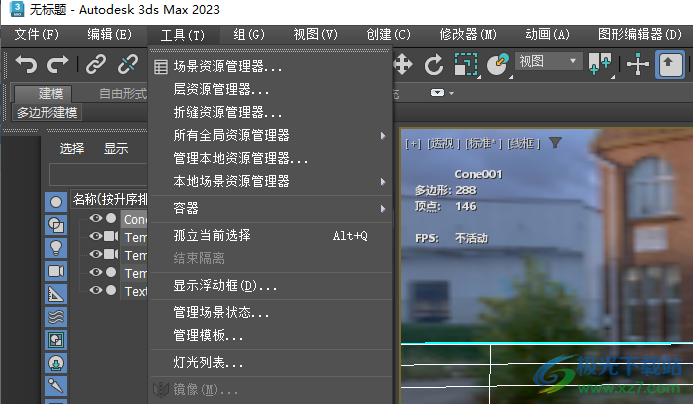The image size is (693, 404).
Task: Open the 动画(A) menu
Action: point(547,34)
